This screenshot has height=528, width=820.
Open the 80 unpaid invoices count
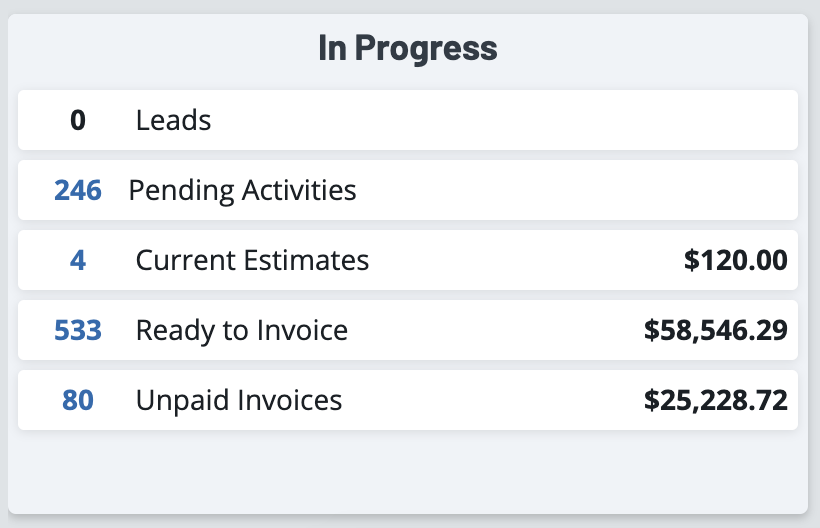pos(78,401)
